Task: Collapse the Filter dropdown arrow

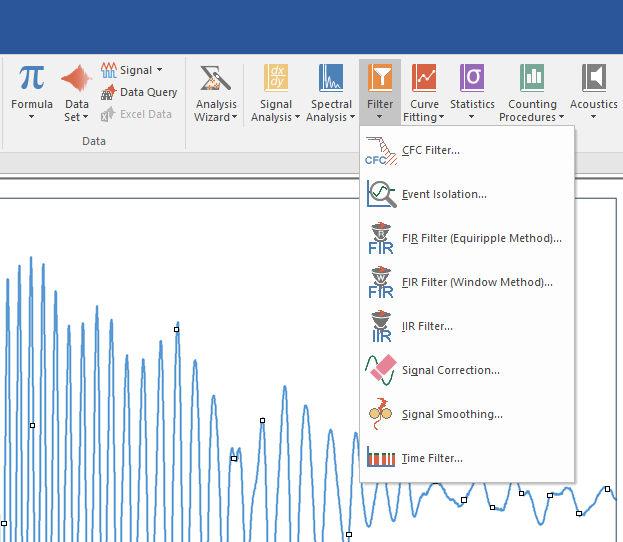Action: [379, 117]
